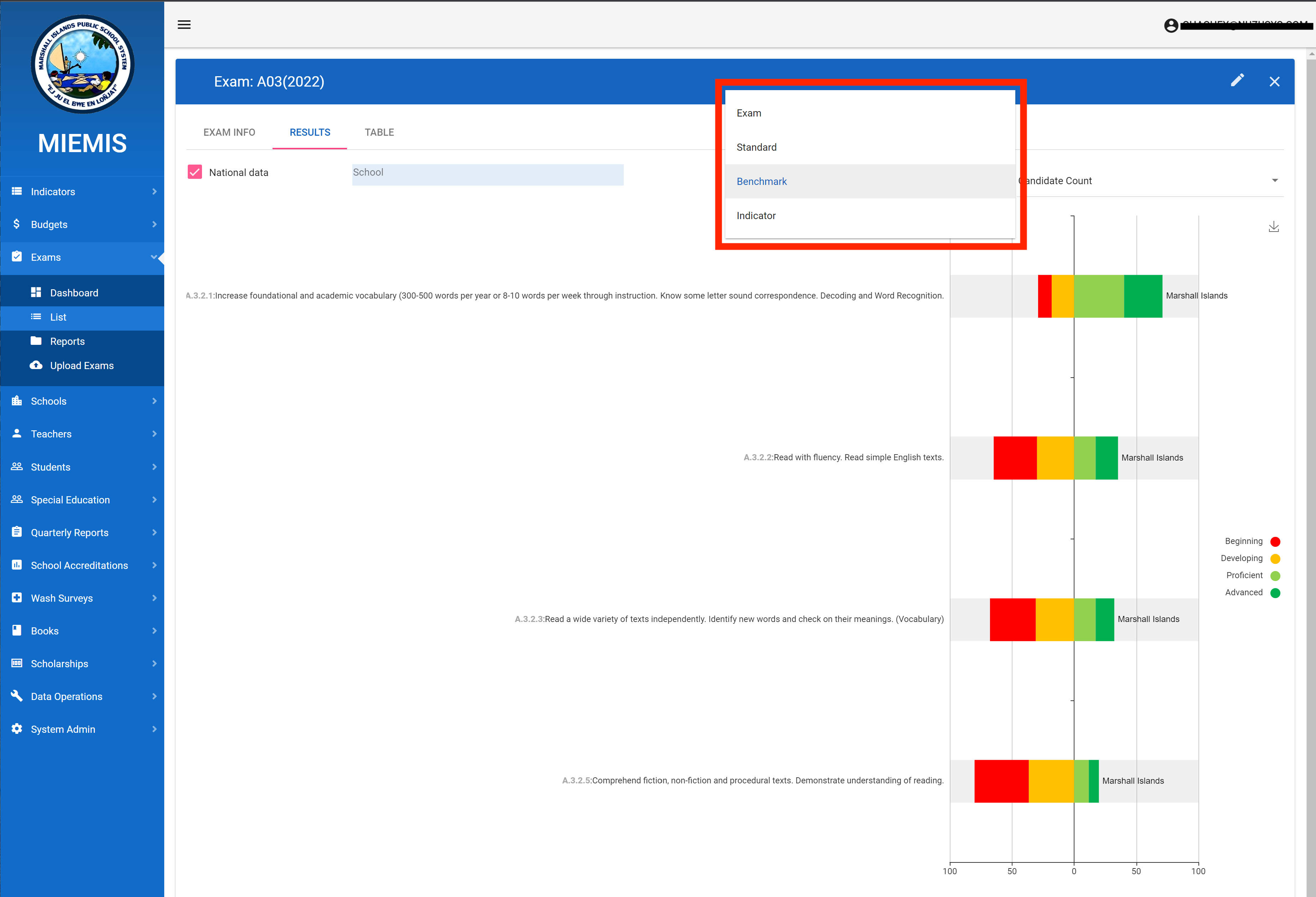The width and height of the screenshot is (1316, 897).
Task: Open the exams Dashboard grid icon item
Action: tap(74, 293)
